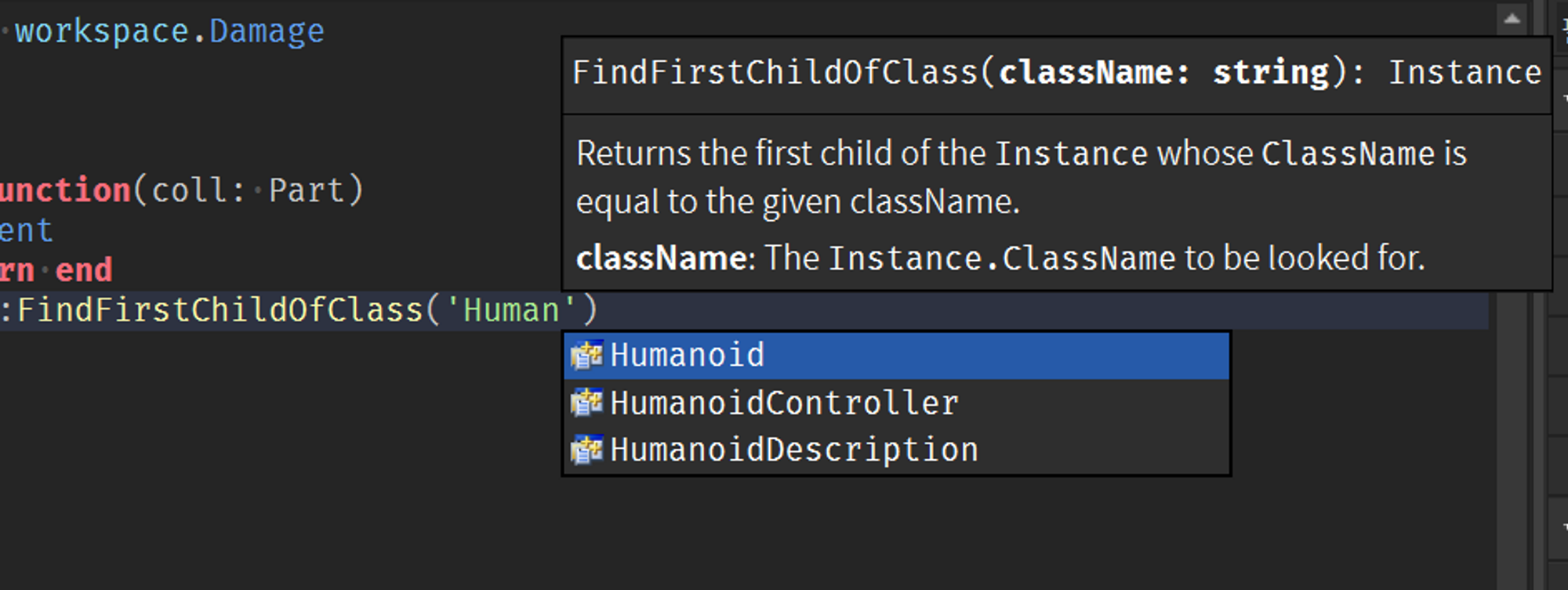Viewport: 1568px width, 590px height.
Task: Pick HumanoidDescription from suggestions
Action: [896, 450]
